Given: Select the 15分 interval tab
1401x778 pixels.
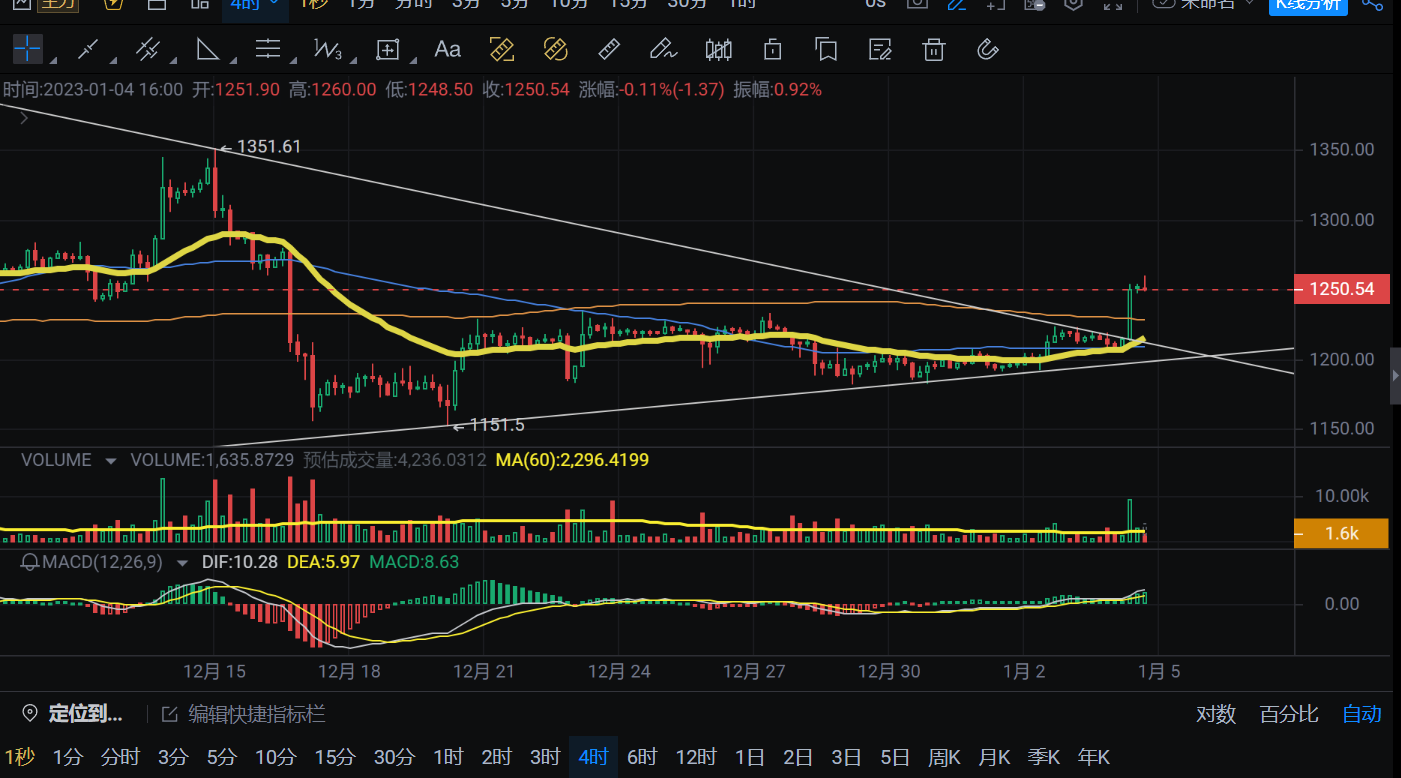Looking at the screenshot, I should coord(334,757).
